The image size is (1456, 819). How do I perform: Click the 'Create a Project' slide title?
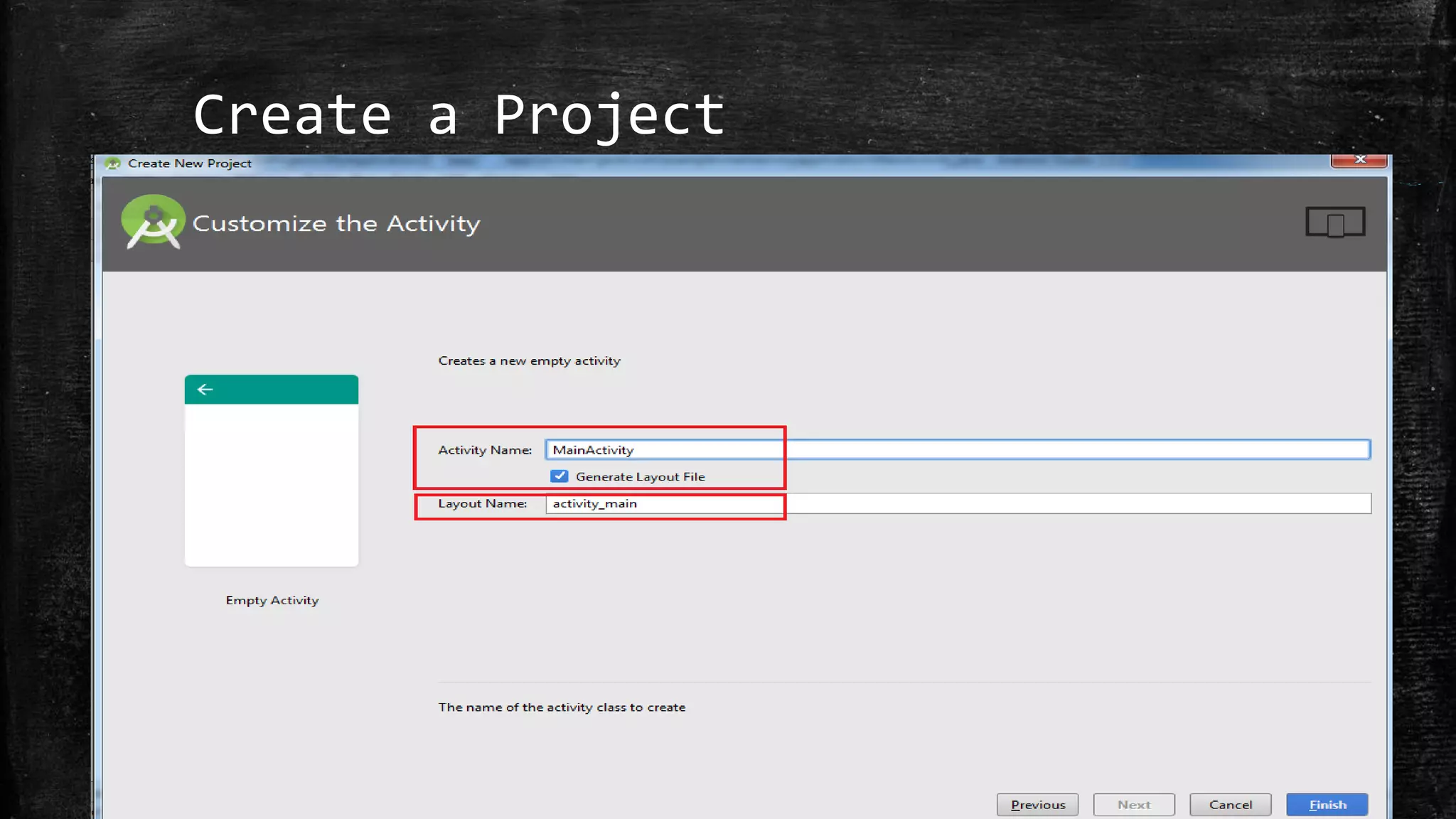[459, 115]
